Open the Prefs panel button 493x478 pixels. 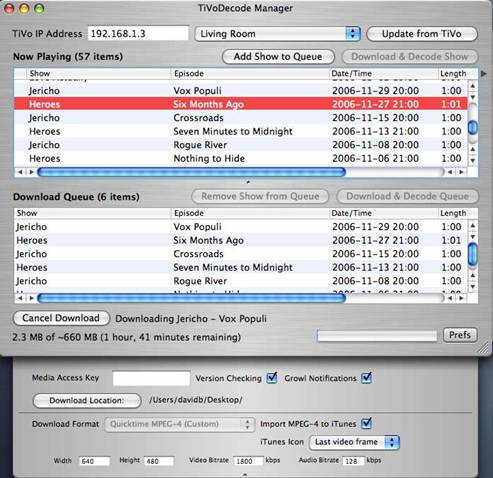460,335
